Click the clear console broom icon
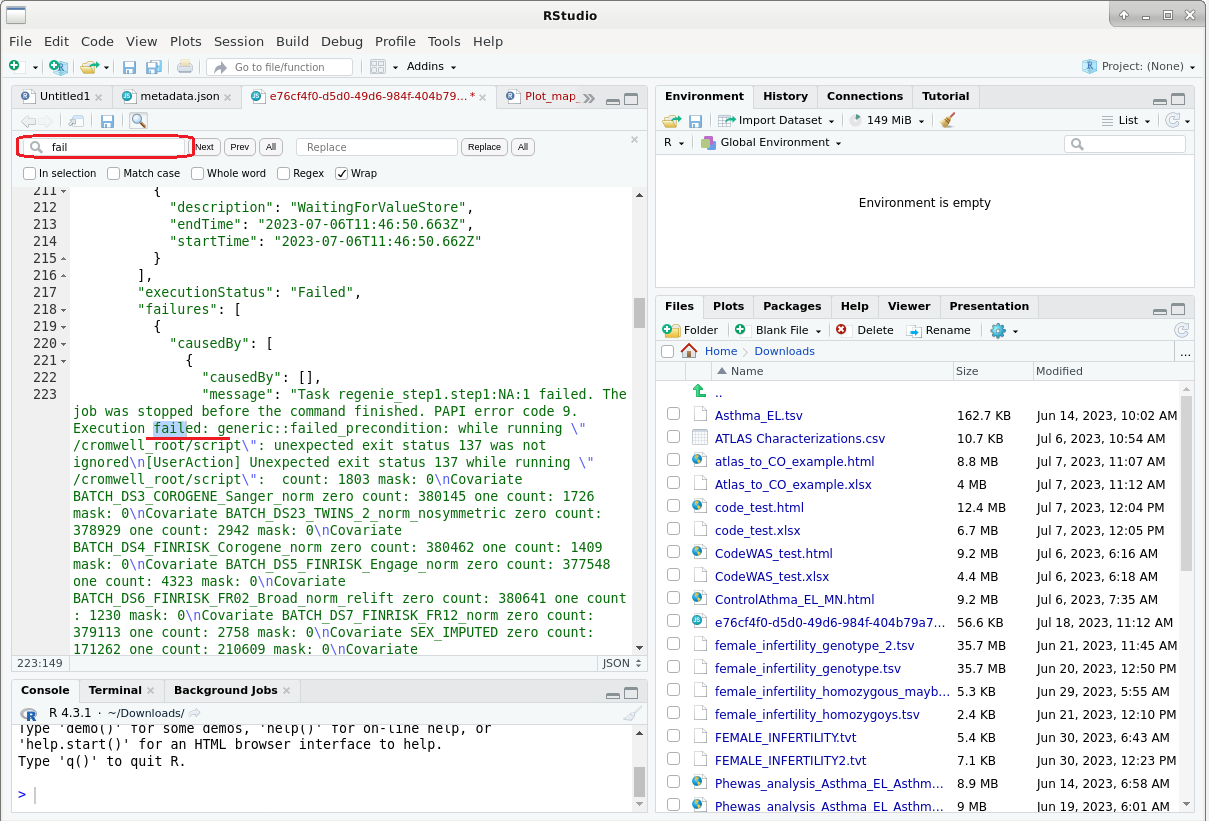Image resolution: width=1209 pixels, height=821 pixels. tap(632, 713)
